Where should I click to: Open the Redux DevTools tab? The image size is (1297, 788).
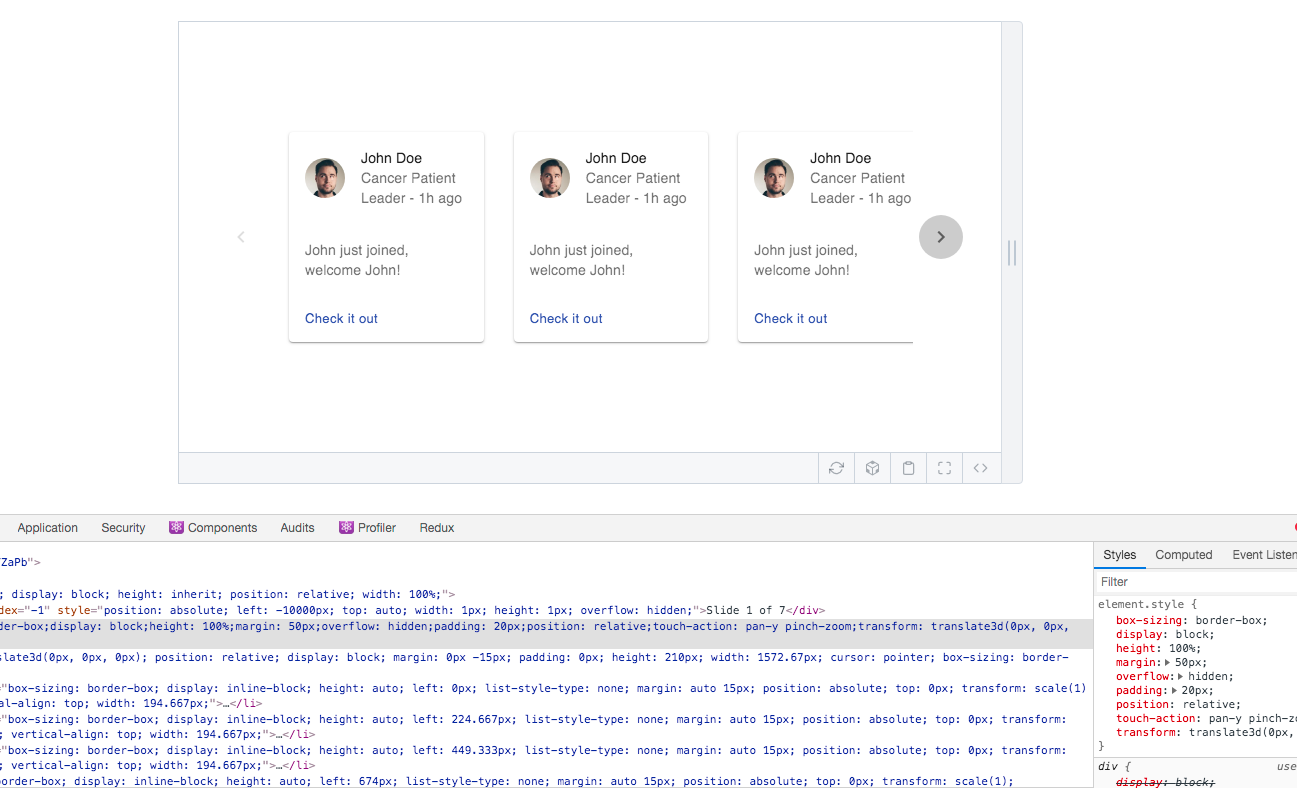(x=436, y=527)
